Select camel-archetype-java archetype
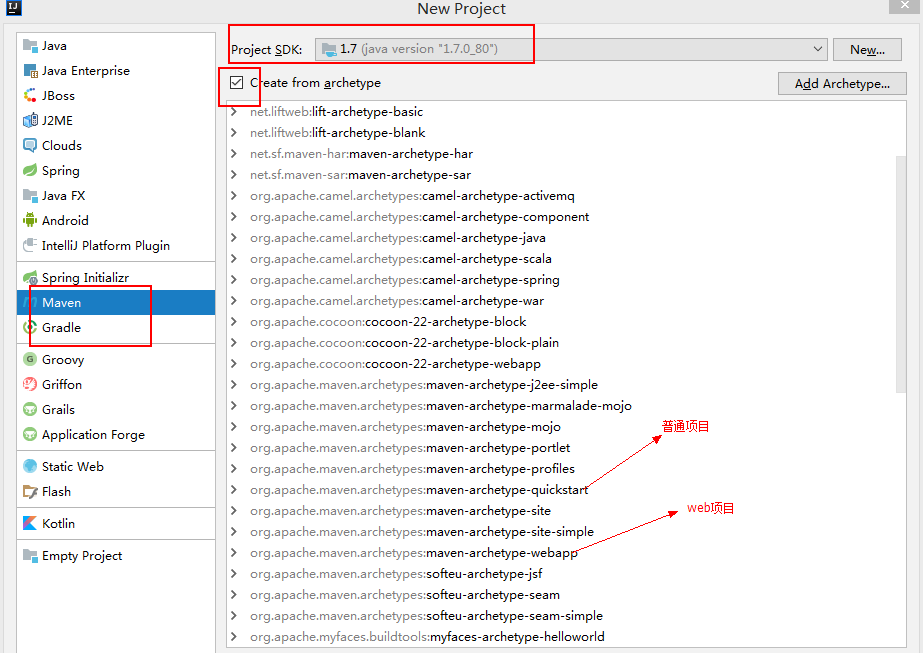923x653 pixels. click(397, 238)
